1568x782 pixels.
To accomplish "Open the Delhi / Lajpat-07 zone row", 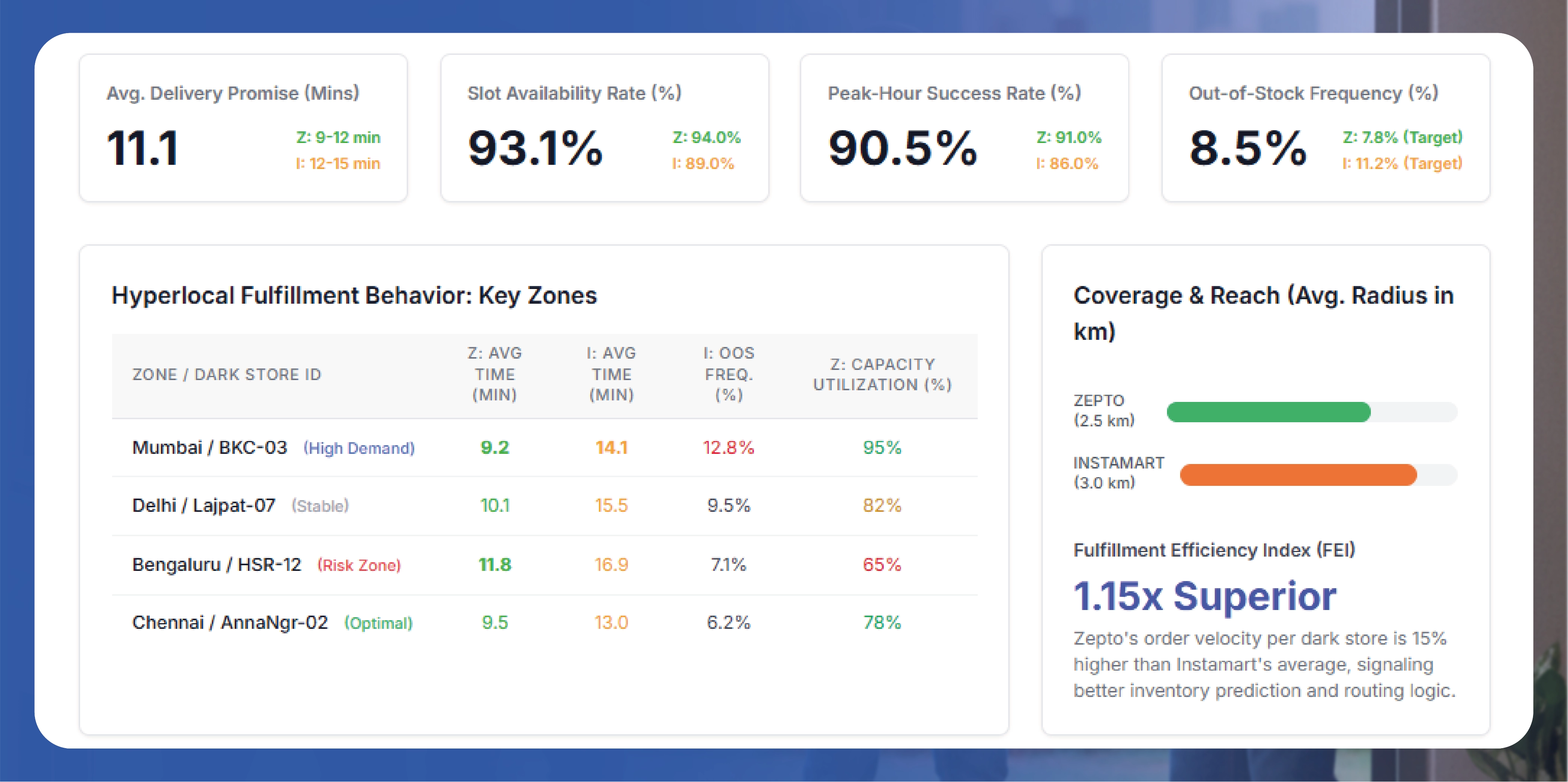I will [203, 505].
